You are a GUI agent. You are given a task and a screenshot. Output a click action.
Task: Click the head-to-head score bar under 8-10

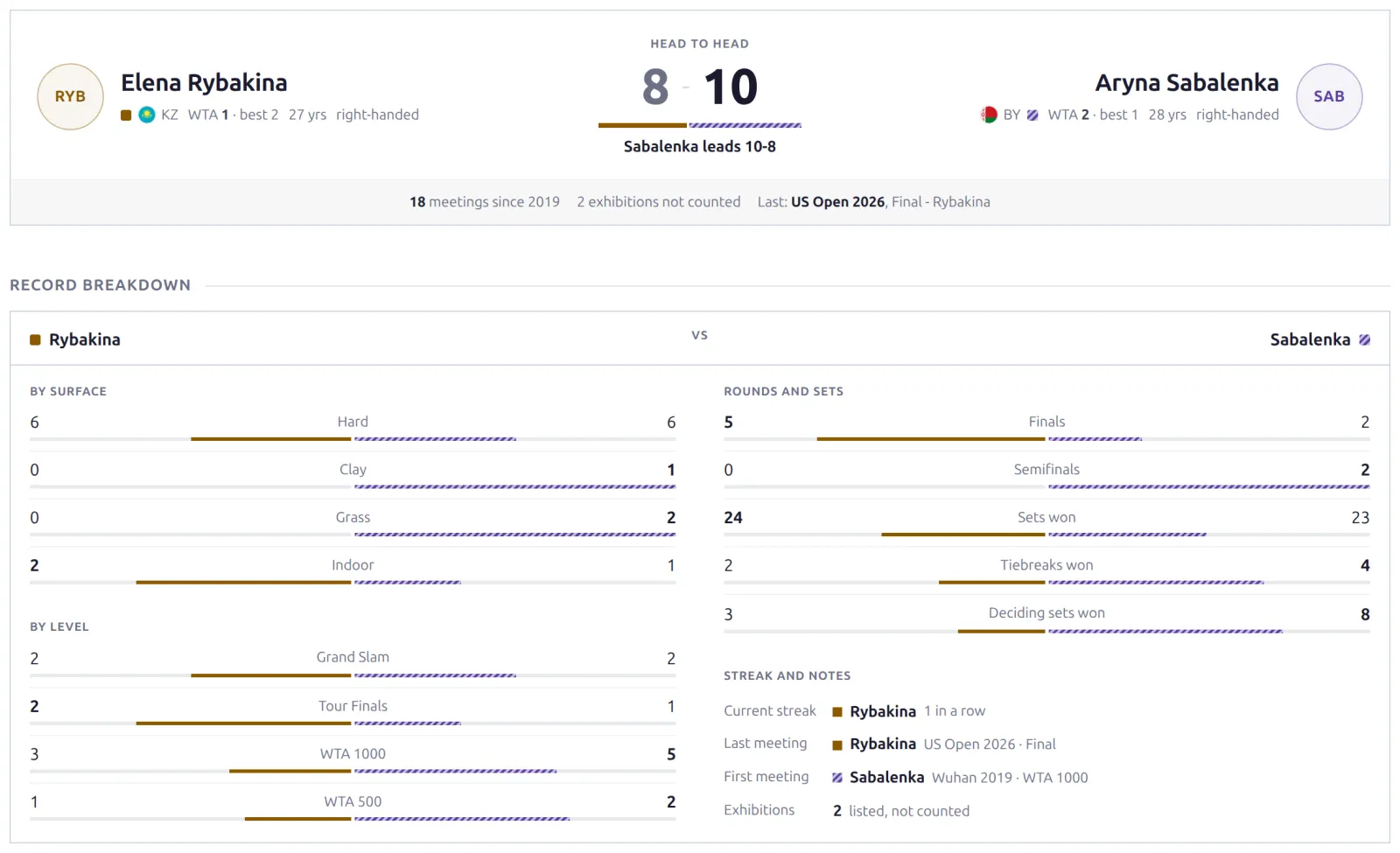(x=700, y=126)
